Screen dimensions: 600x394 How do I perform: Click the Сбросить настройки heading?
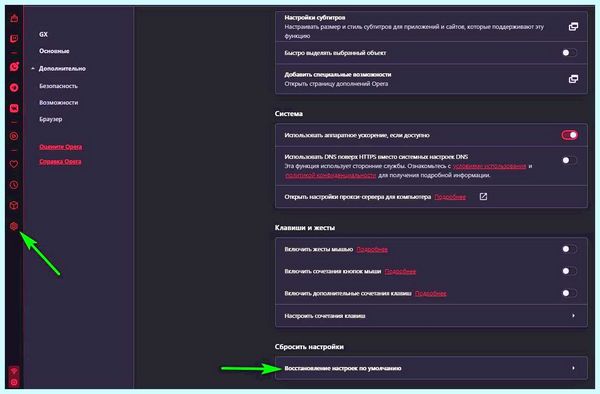309,347
